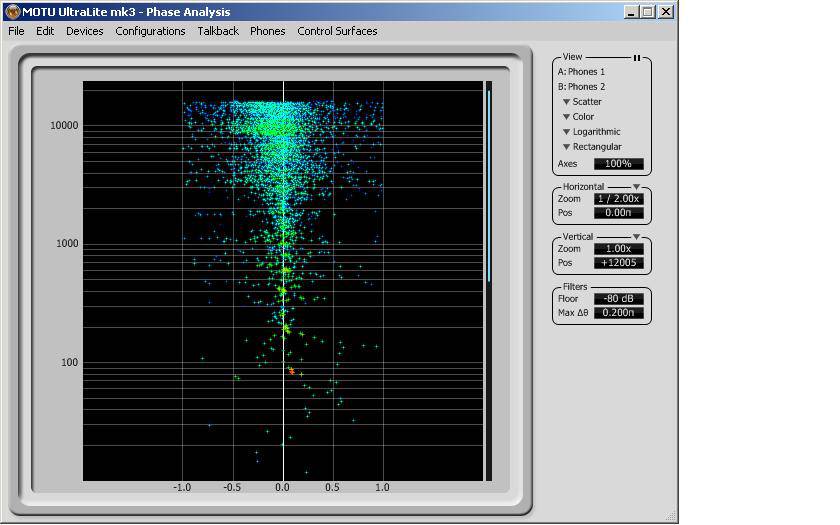Open the Devices menu

click(x=85, y=31)
